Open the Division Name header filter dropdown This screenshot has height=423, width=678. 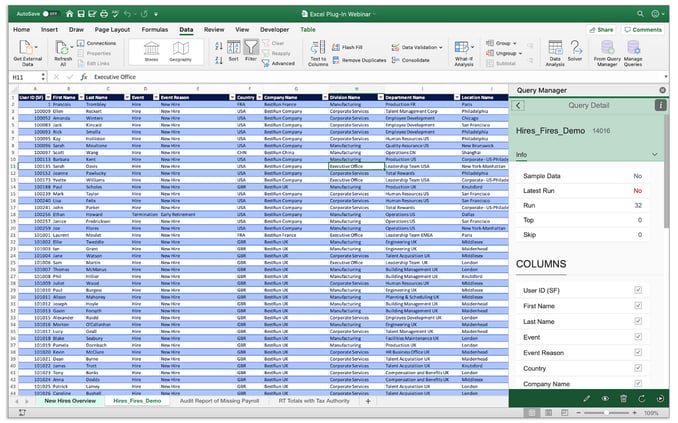(x=381, y=97)
